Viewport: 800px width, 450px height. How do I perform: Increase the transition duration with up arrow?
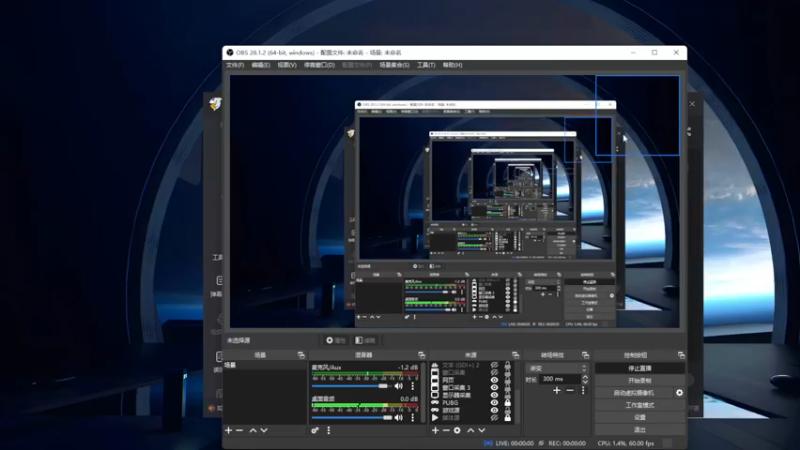click(x=585, y=377)
